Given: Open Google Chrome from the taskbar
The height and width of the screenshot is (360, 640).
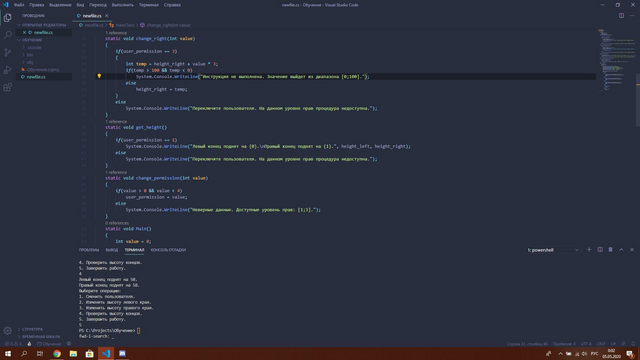Looking at the screenshot, I should coord(57,353).
